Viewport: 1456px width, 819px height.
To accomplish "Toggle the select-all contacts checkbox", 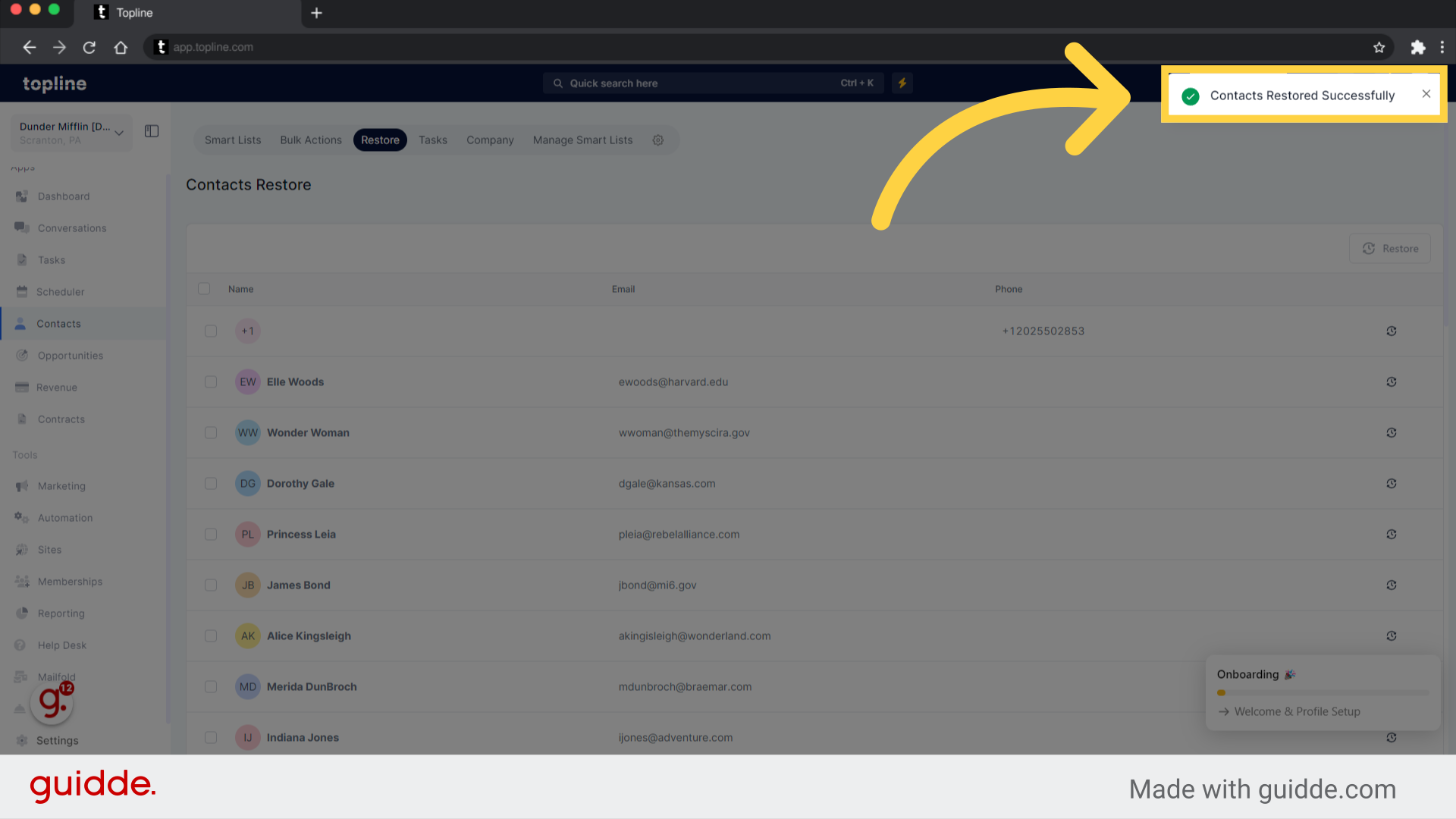I will click(x=204, y=288).
